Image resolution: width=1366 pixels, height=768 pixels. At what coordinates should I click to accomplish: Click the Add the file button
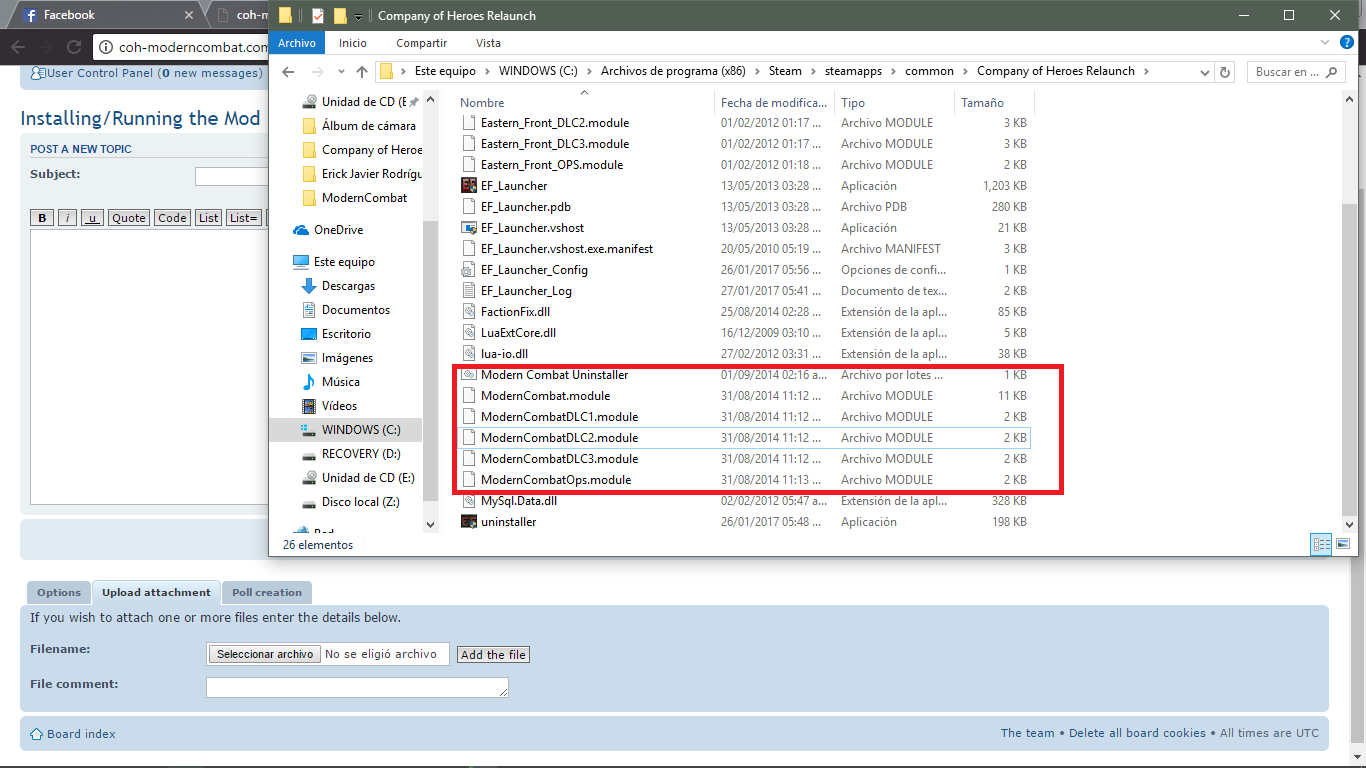point(493,655)
